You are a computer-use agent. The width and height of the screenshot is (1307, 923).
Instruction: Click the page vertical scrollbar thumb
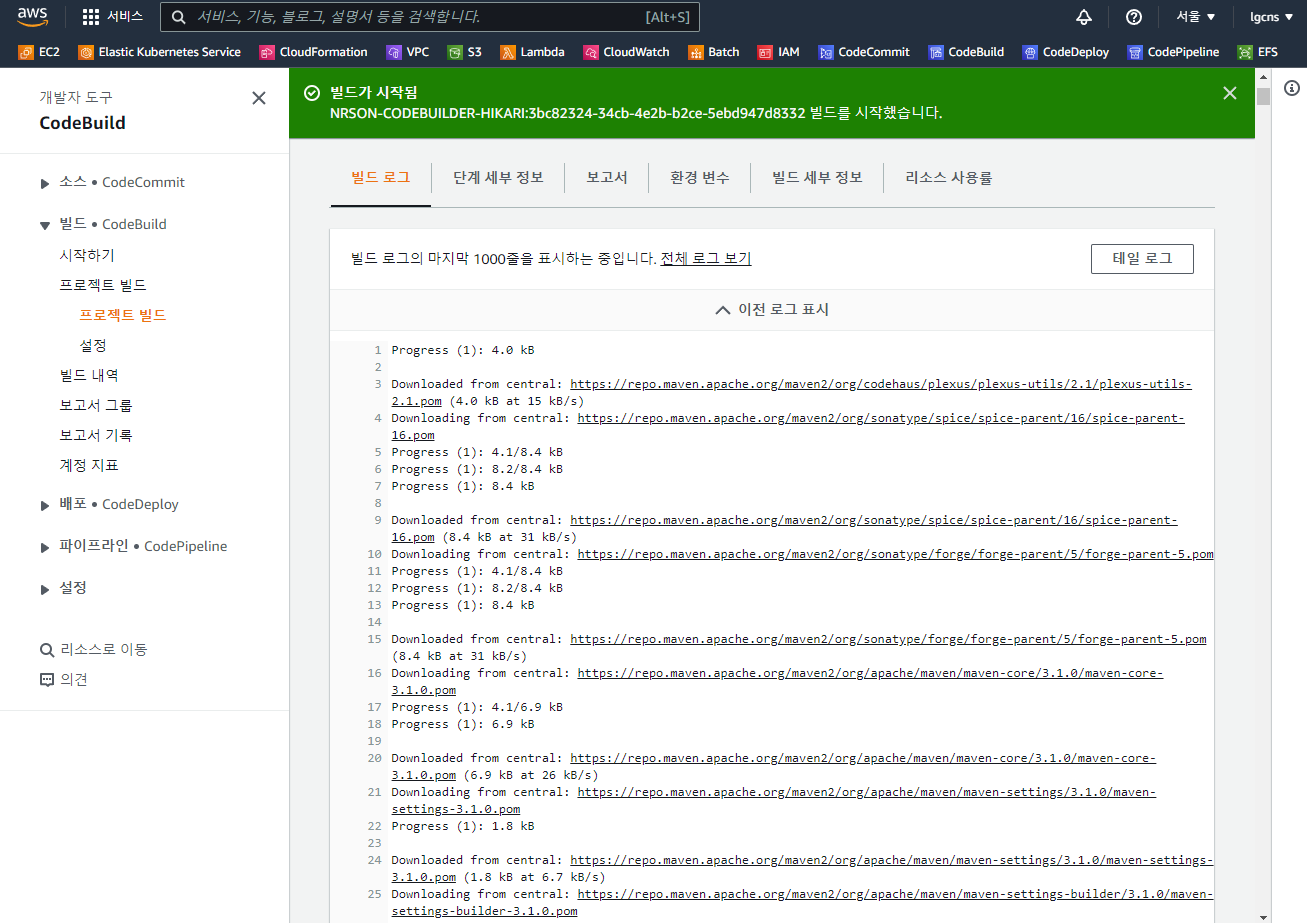(1263, 96)
